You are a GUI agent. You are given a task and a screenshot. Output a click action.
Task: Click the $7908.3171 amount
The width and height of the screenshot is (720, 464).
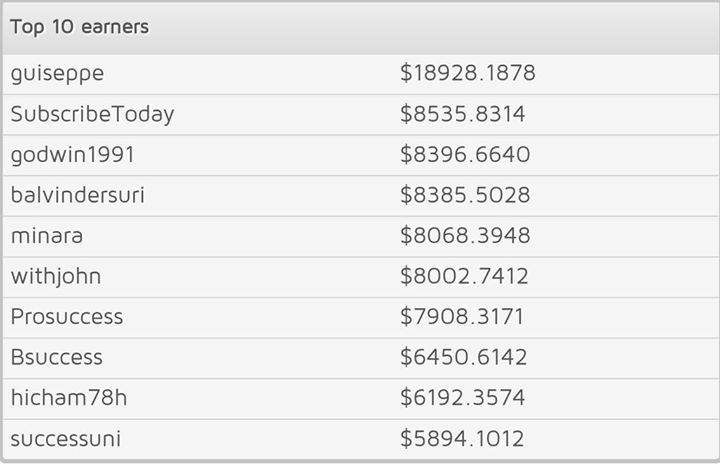click(x=462, y=317)
